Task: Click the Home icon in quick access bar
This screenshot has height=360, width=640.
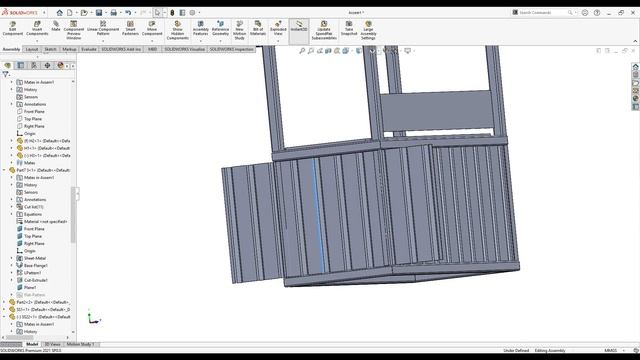Action: pyautogui.click(x=60, y=13)
